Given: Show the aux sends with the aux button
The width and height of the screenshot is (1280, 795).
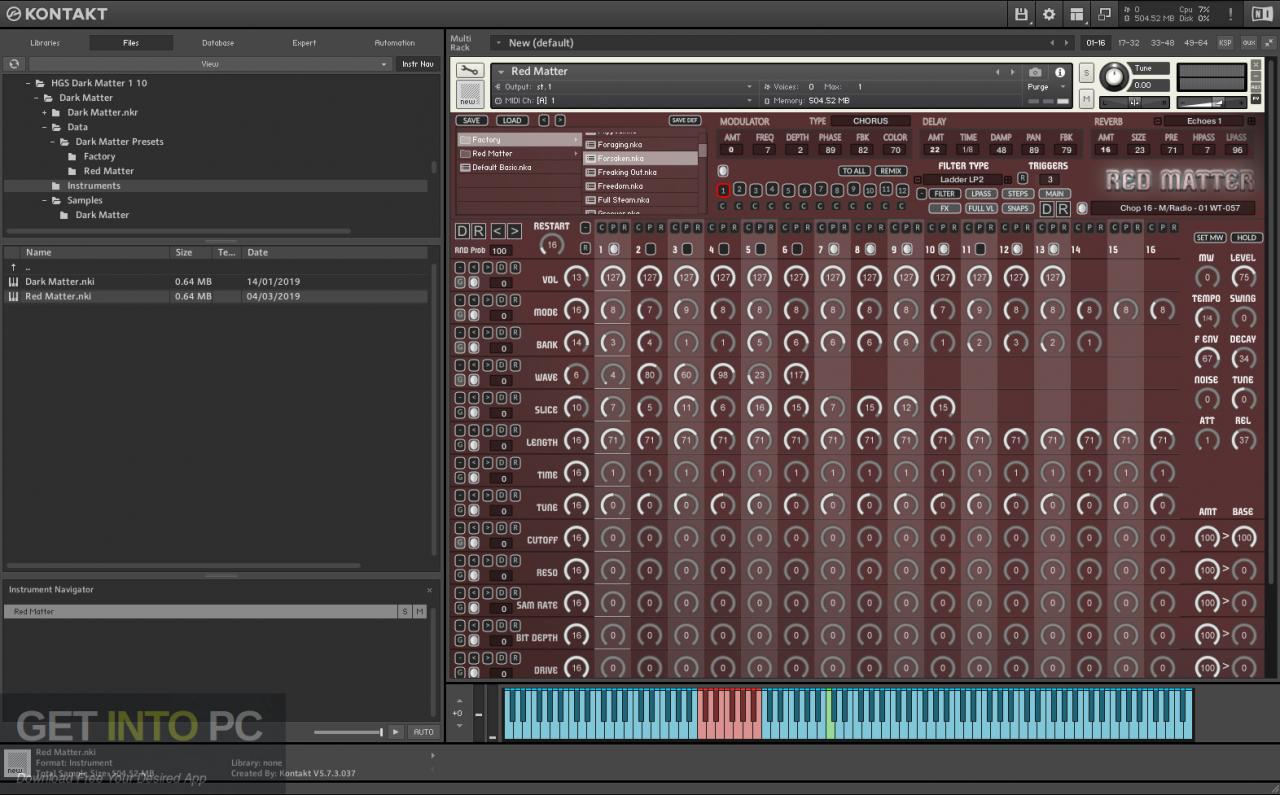Looking at the screenshot, I should click(1248, 43).
